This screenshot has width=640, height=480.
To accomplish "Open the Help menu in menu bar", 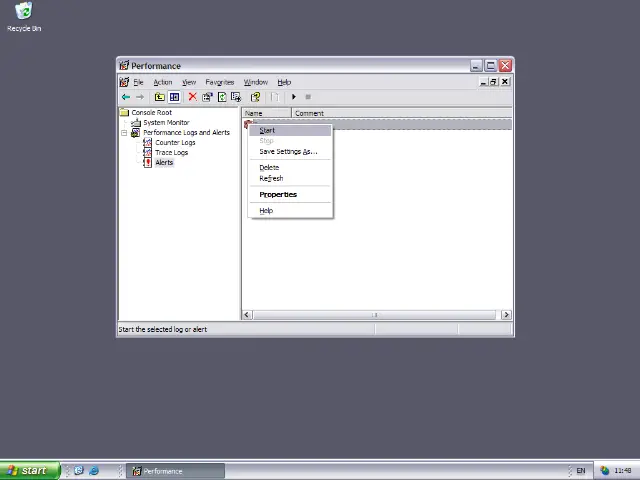I will (x=284, y=82).
